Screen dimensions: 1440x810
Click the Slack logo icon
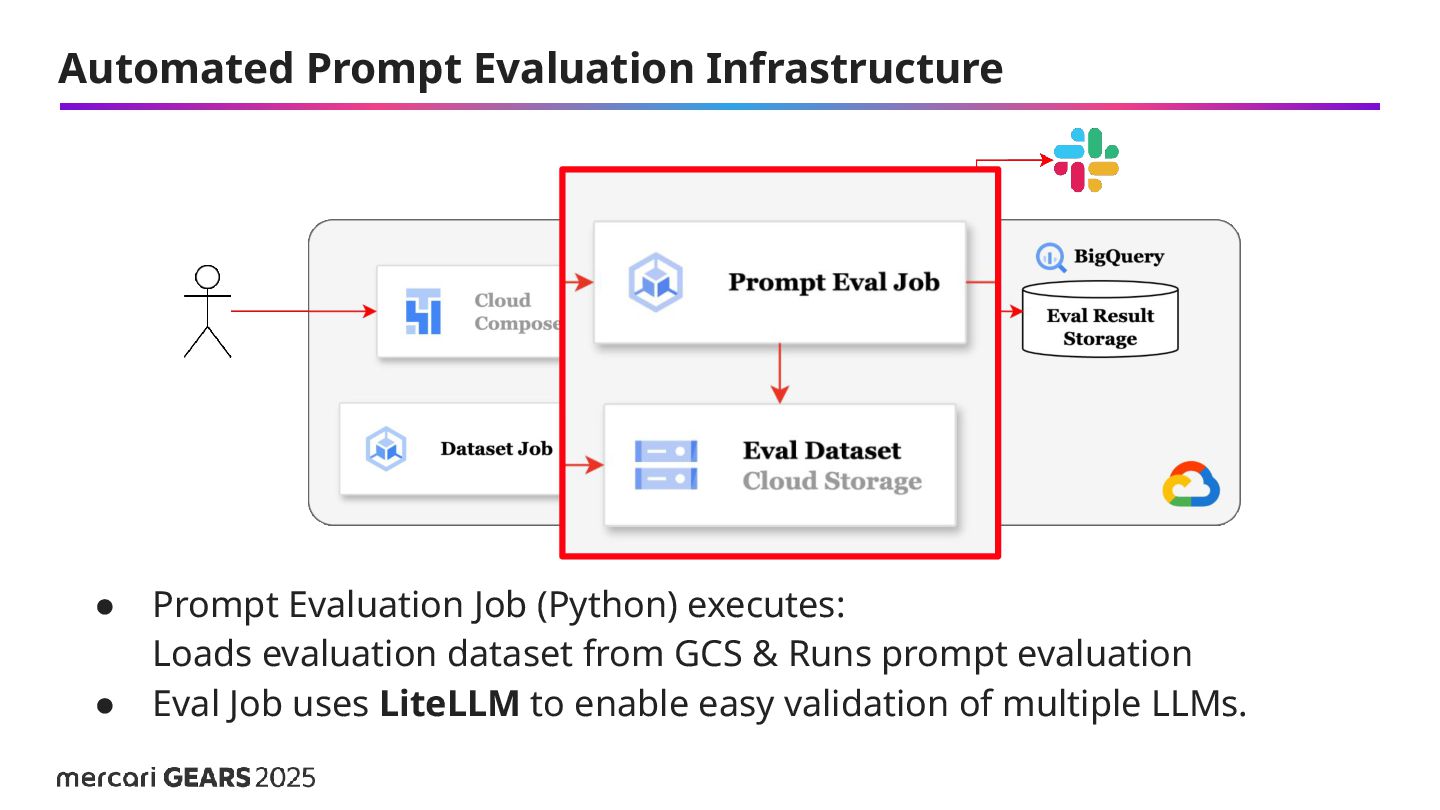pyautogui.click(x=1086, y=160)
